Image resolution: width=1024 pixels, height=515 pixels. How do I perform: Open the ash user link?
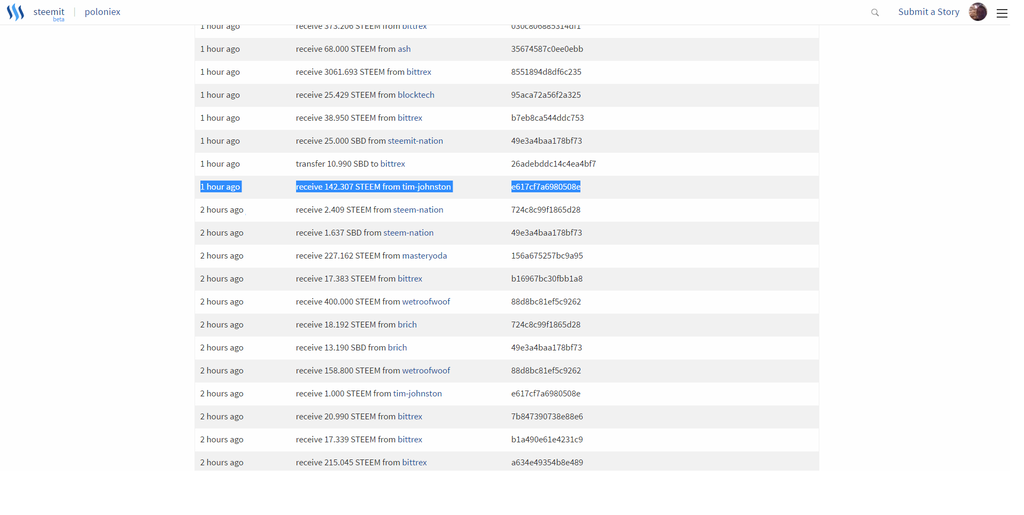404,49
